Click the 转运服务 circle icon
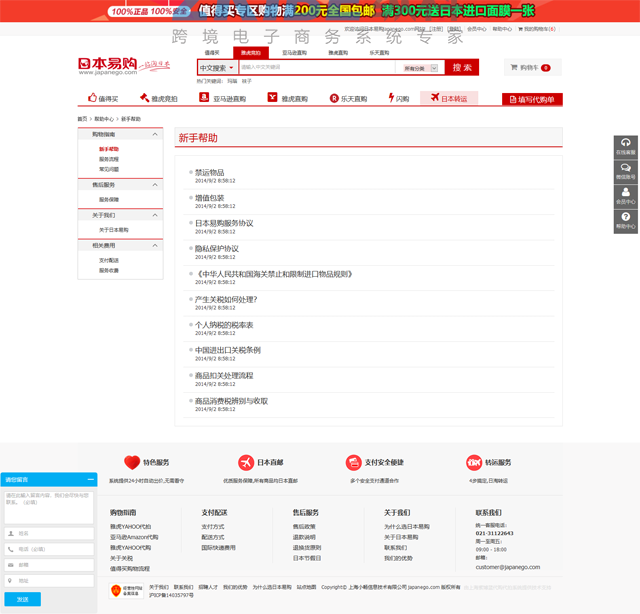The height and width of the screenshot is (614, 640). [474, 463]
